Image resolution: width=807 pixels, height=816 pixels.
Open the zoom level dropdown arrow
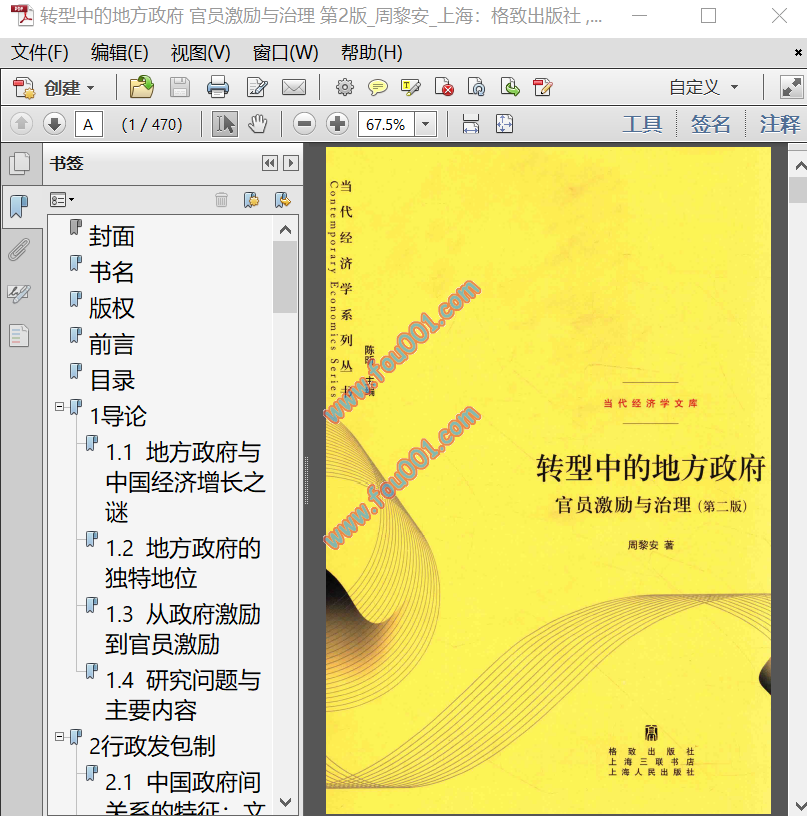[x=426, y=124]
